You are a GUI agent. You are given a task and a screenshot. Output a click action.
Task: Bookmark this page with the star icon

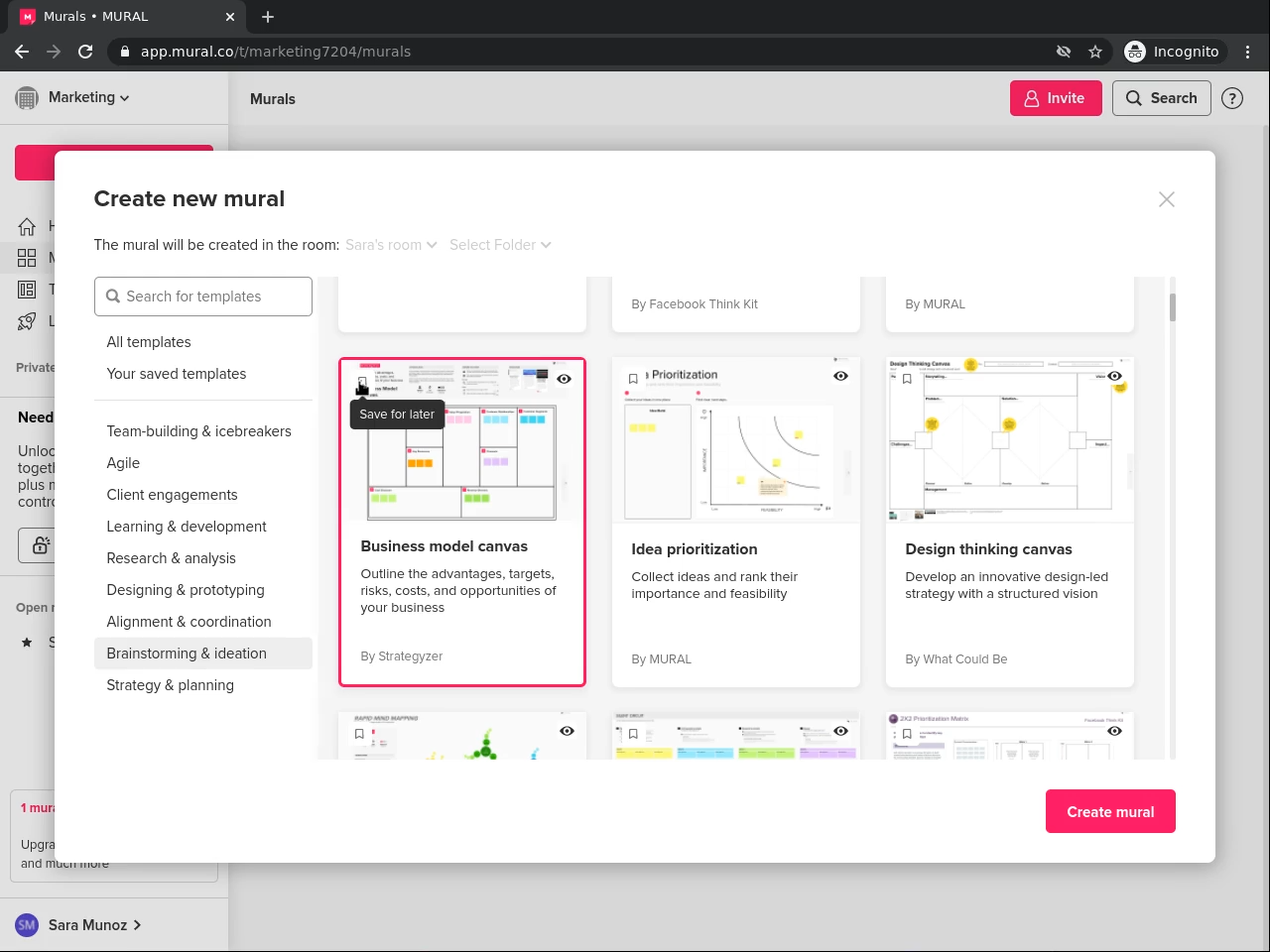click(x=1095, y=52)
